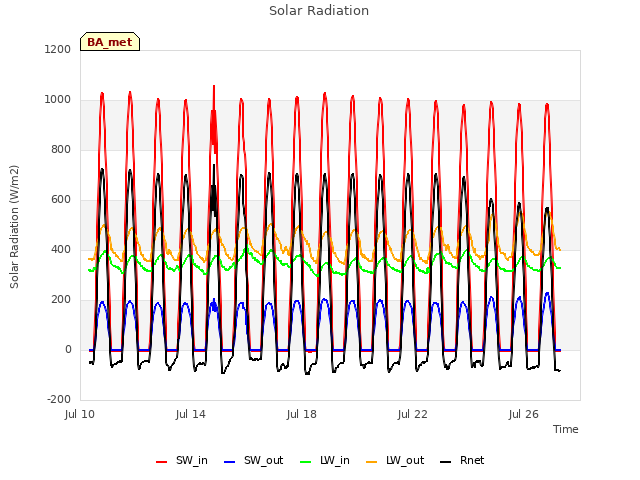Toggle the Rnet legend entry
640x480 pixels.
pos(462,461)
